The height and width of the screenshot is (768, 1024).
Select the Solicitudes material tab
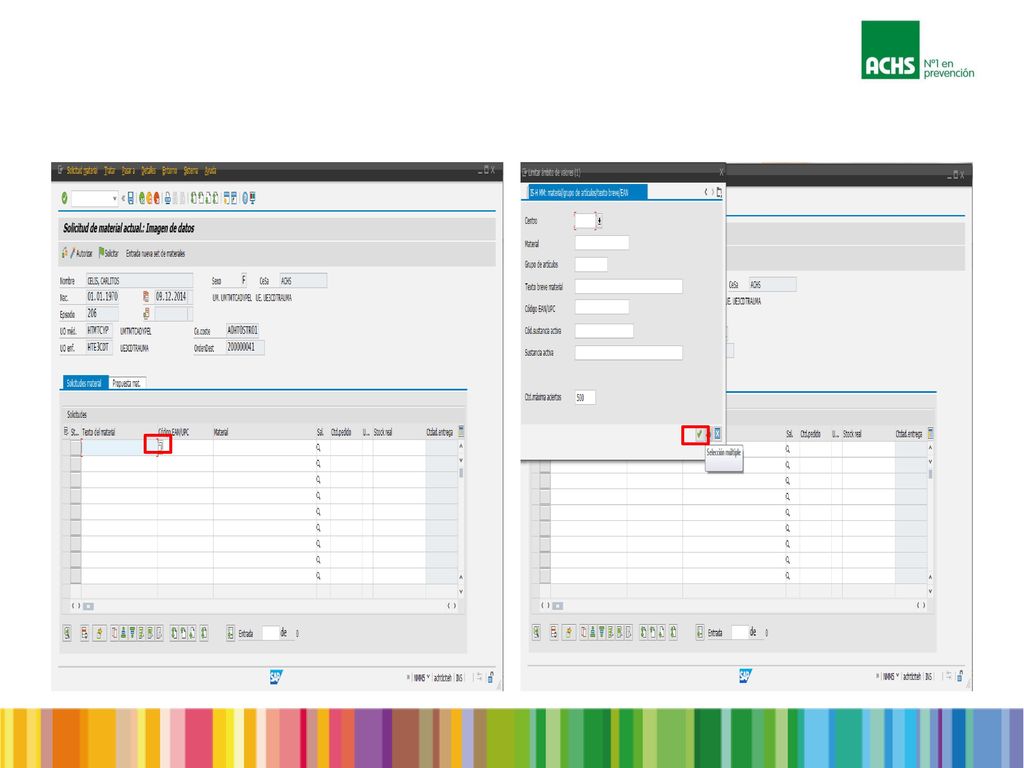(x=84, y=383)
